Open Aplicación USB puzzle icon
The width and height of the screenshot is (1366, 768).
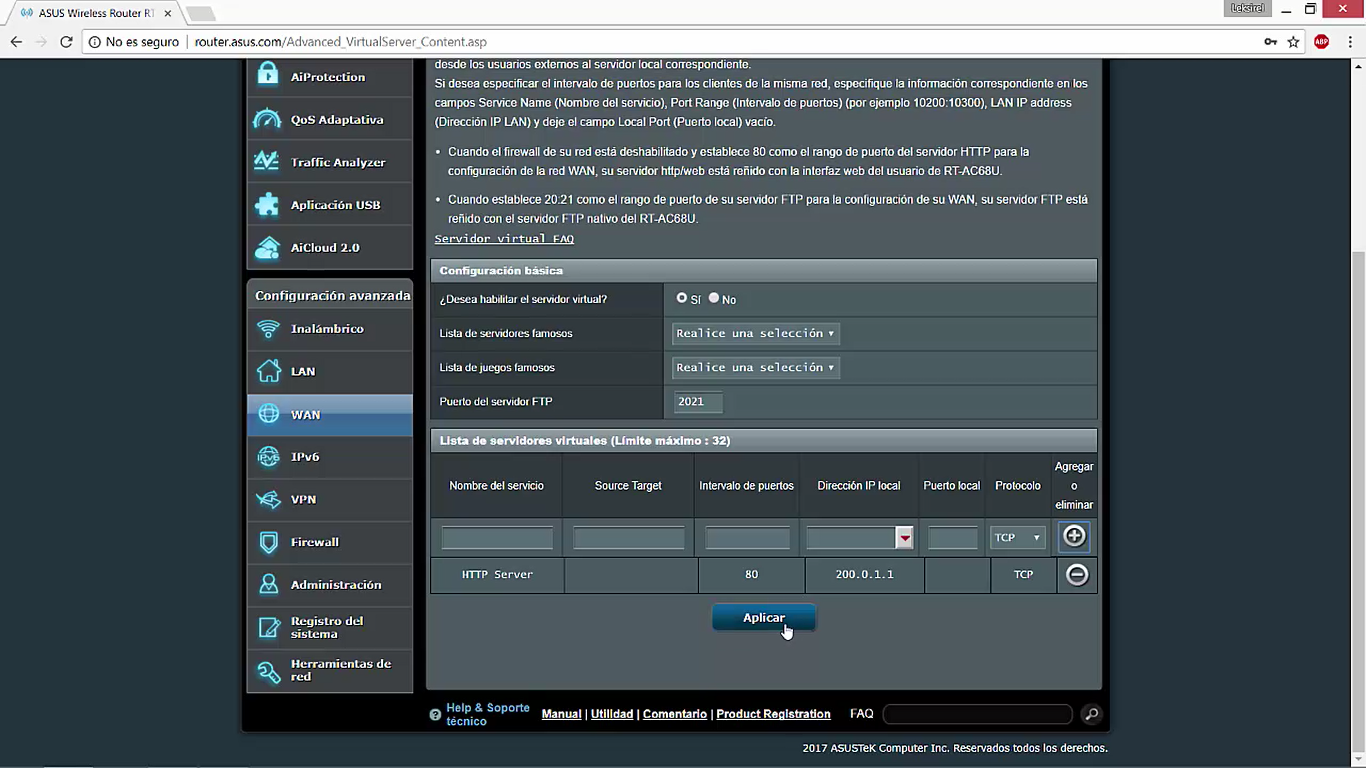[x=267, y=205]
